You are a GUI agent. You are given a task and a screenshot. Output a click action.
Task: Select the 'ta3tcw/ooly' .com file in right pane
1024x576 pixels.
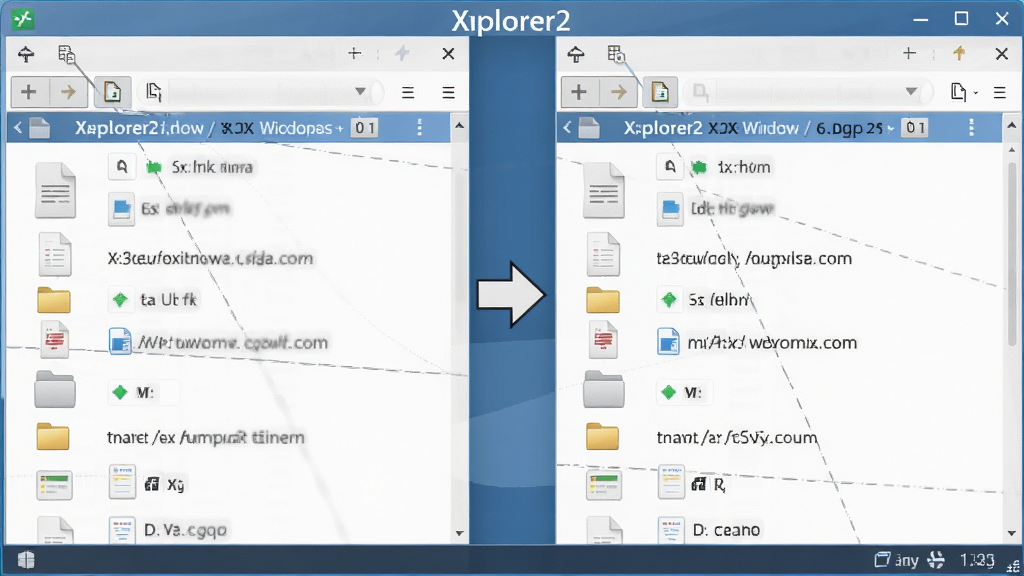754,259
